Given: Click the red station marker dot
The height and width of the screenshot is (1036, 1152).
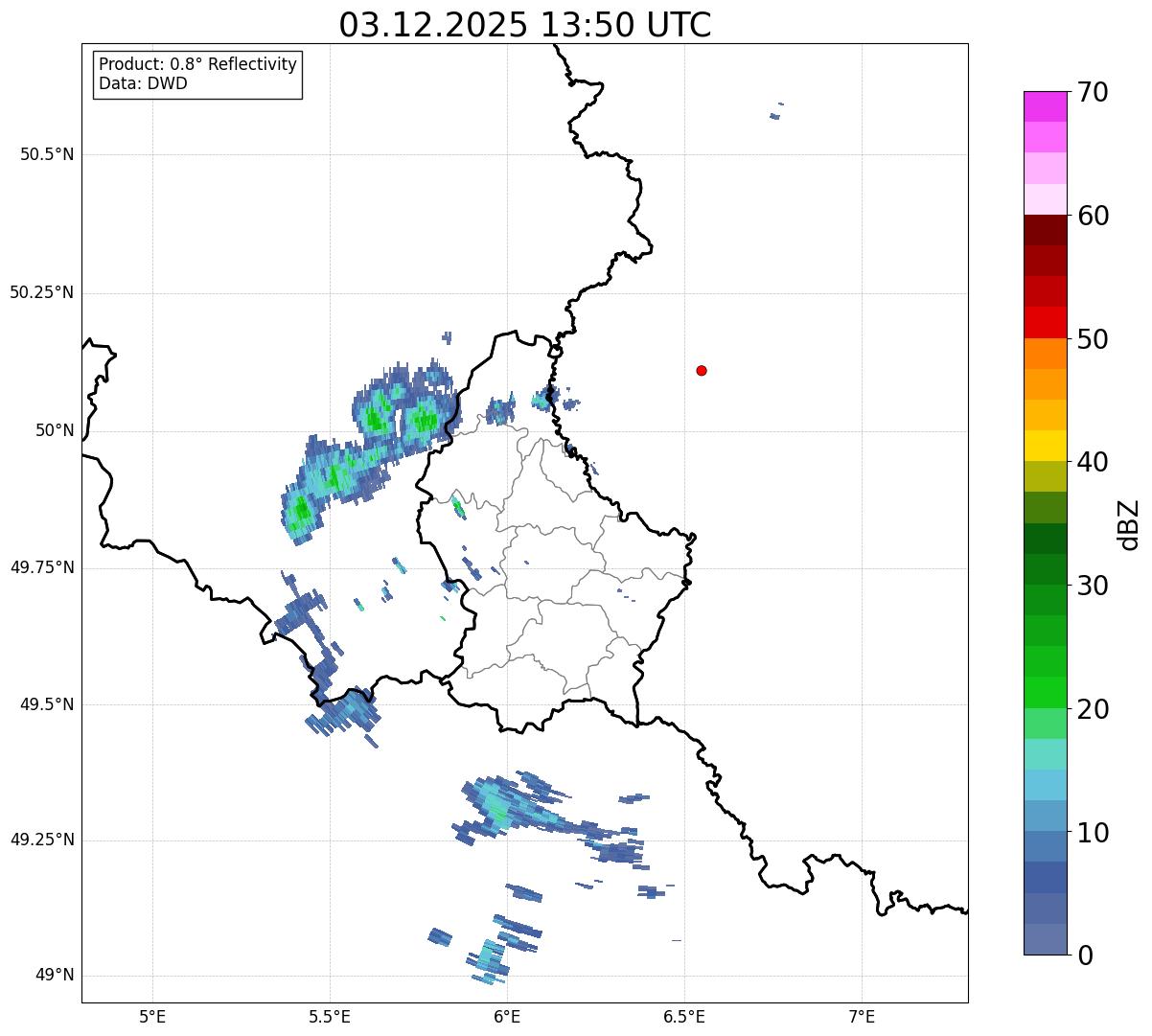Looking at the screenshot, I should coord(702,370).
